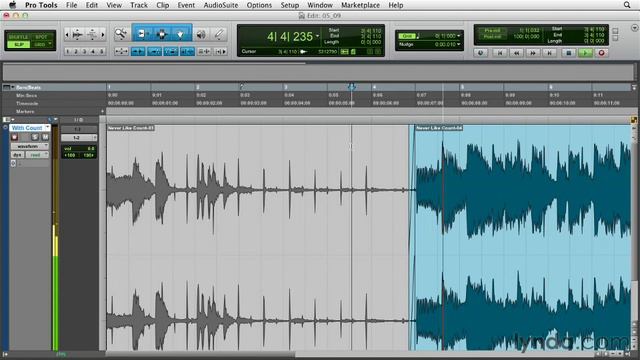Click the Go to End button

tap(549, 53)
